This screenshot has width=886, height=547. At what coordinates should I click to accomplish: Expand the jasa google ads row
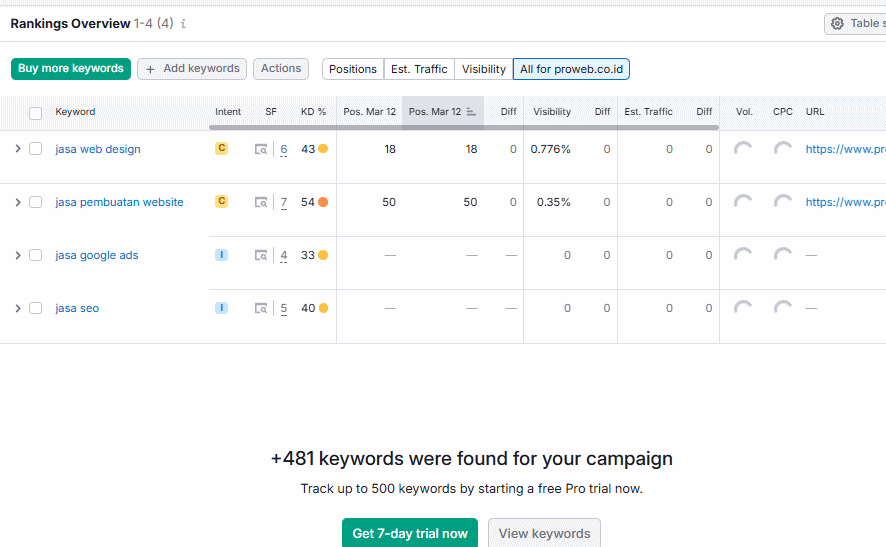click(x=18, y=255)
